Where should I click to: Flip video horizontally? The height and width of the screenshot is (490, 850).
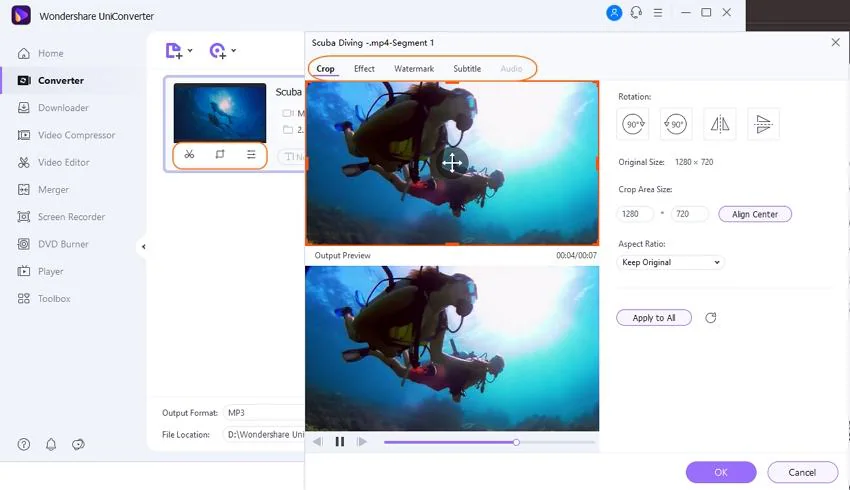pyautogui.click(x=720, y=124)
